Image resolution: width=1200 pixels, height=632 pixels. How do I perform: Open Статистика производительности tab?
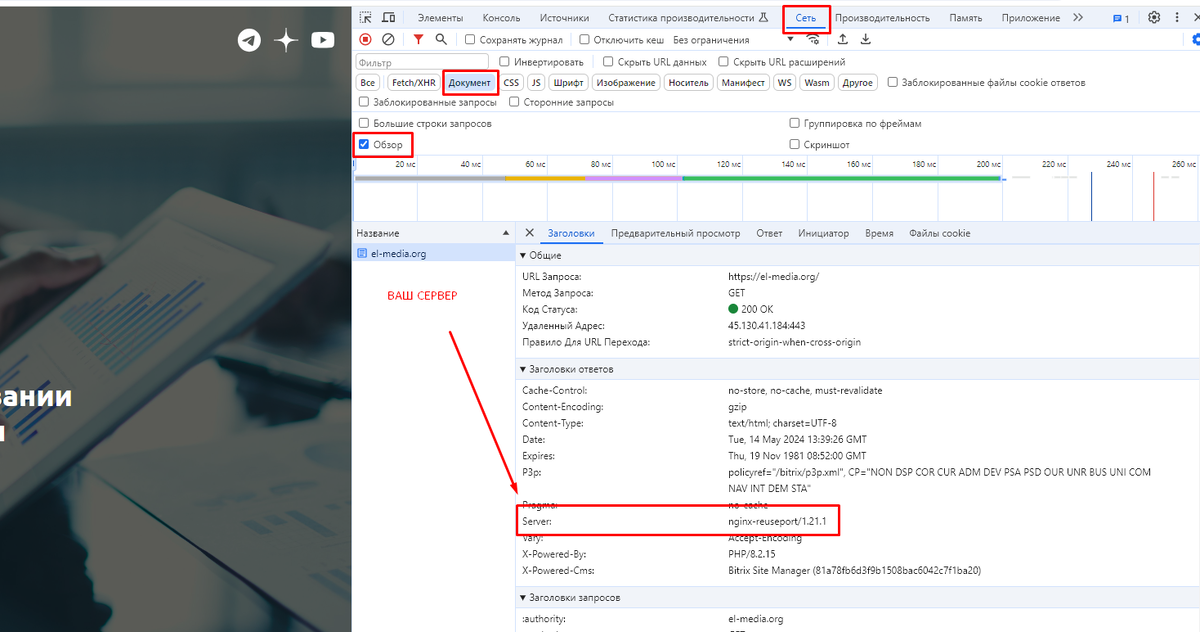(x=688, y=18)
